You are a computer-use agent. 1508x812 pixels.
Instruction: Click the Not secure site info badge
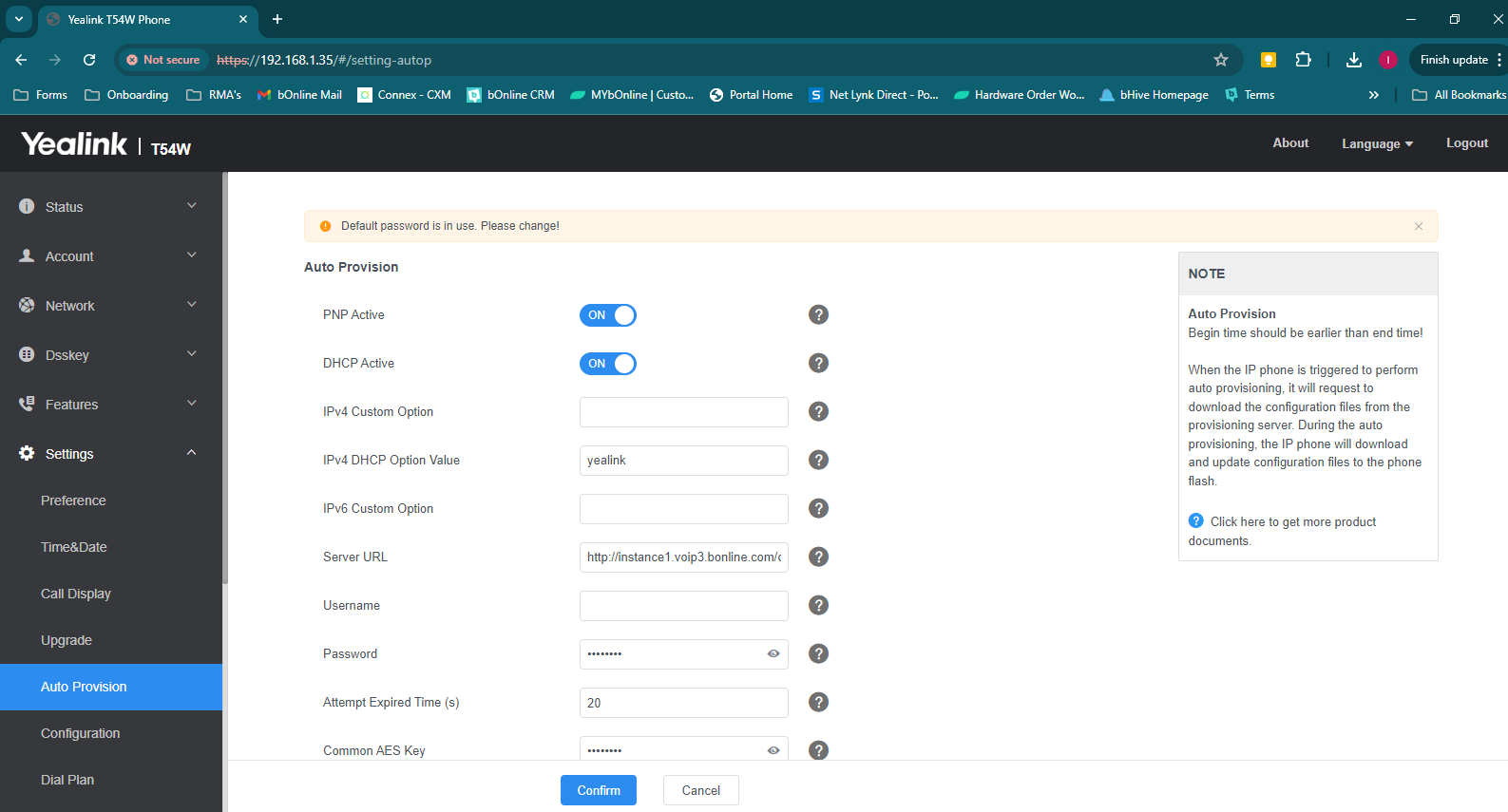163,60
